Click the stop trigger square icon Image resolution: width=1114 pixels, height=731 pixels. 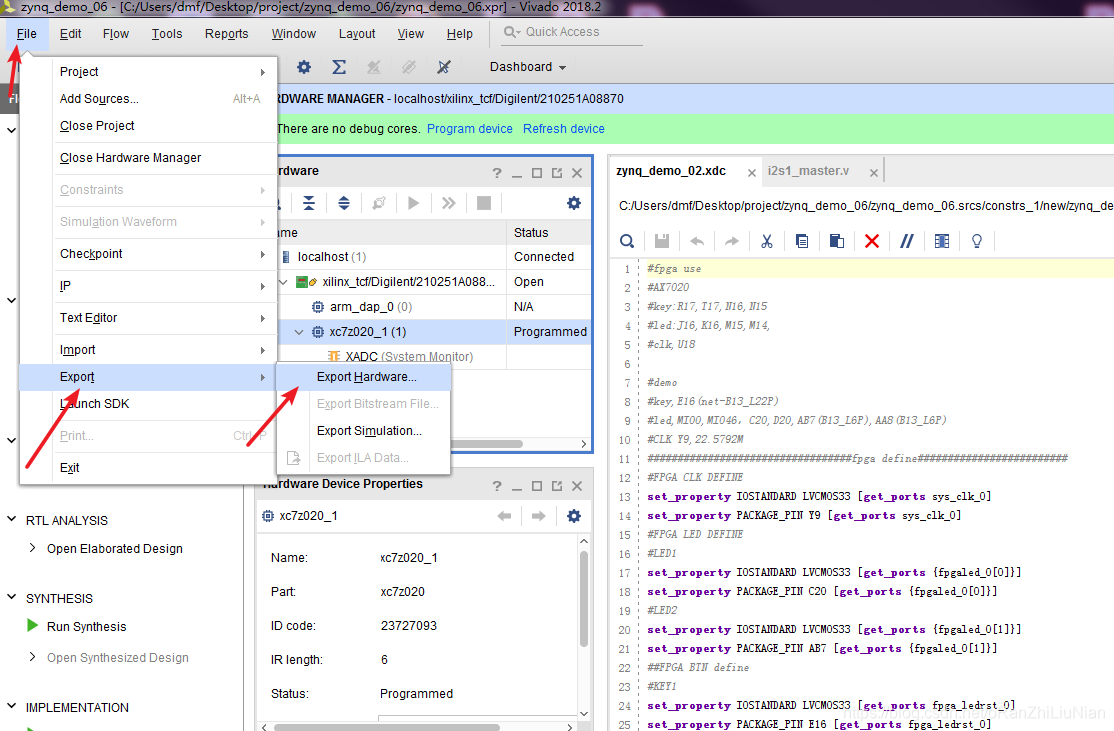point(484,203)
